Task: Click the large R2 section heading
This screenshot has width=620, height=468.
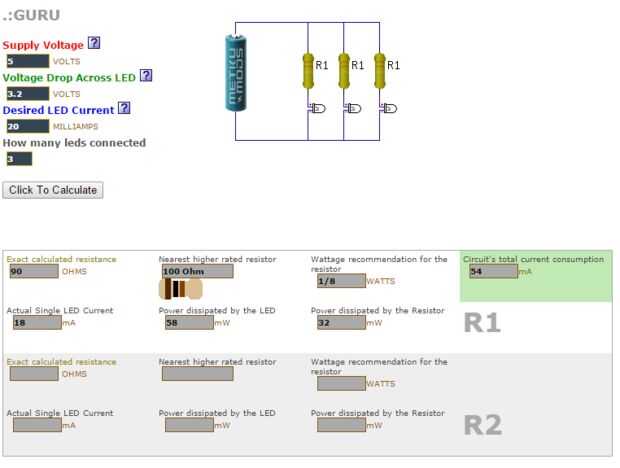Action: pos(483,425)
